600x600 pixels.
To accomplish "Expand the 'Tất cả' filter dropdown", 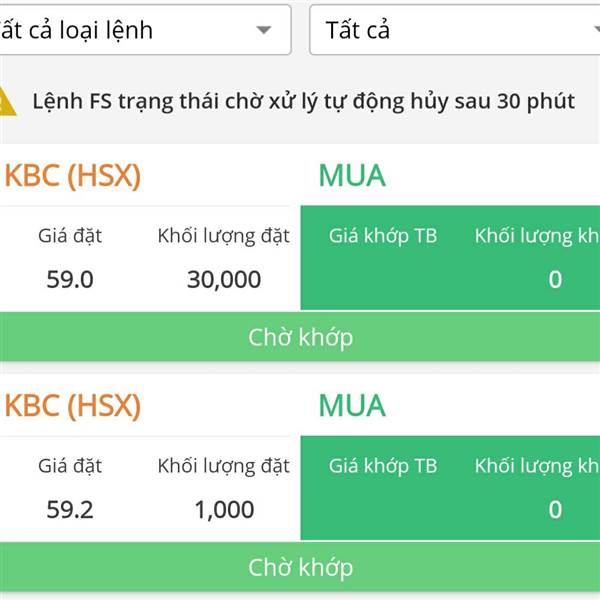I will (455, 30).
